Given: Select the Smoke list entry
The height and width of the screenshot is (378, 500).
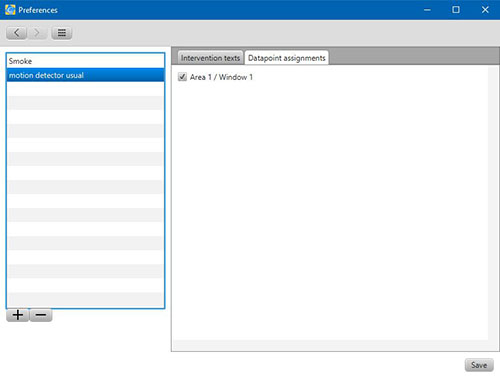Looking at the screenshot, I should tap(85, 61).
